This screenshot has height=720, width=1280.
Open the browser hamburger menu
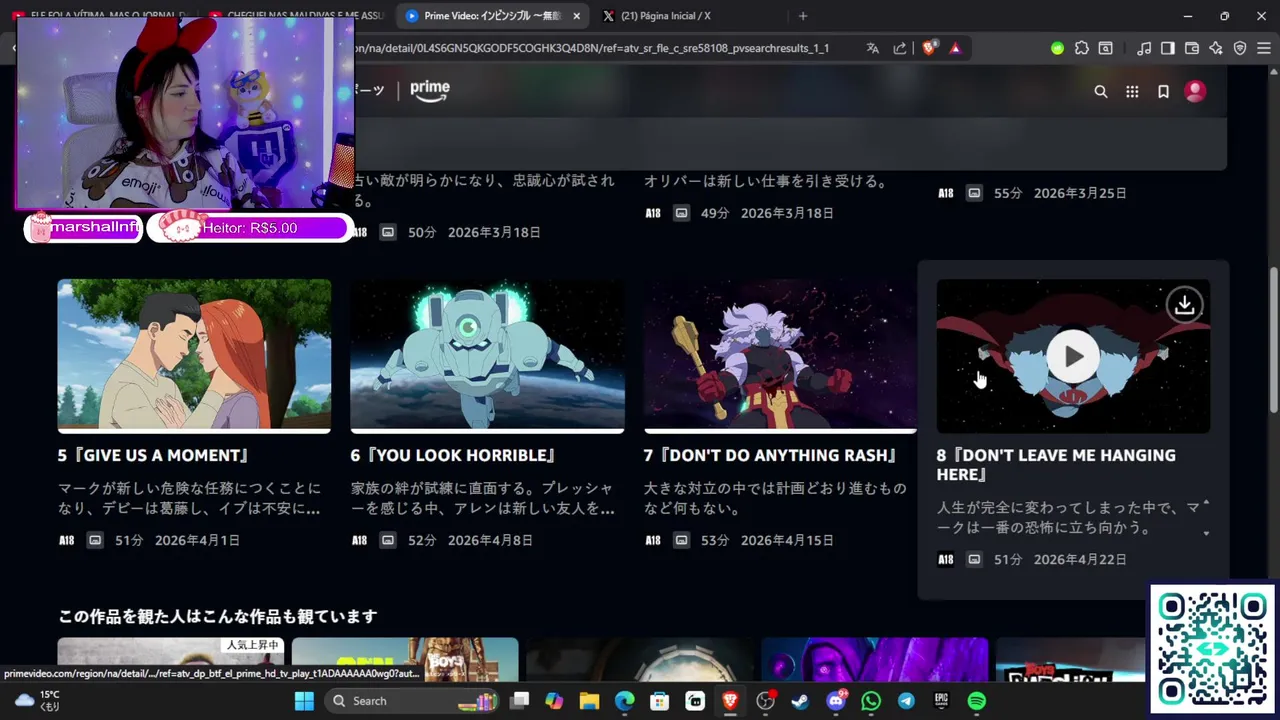(x=1264, y=48)
